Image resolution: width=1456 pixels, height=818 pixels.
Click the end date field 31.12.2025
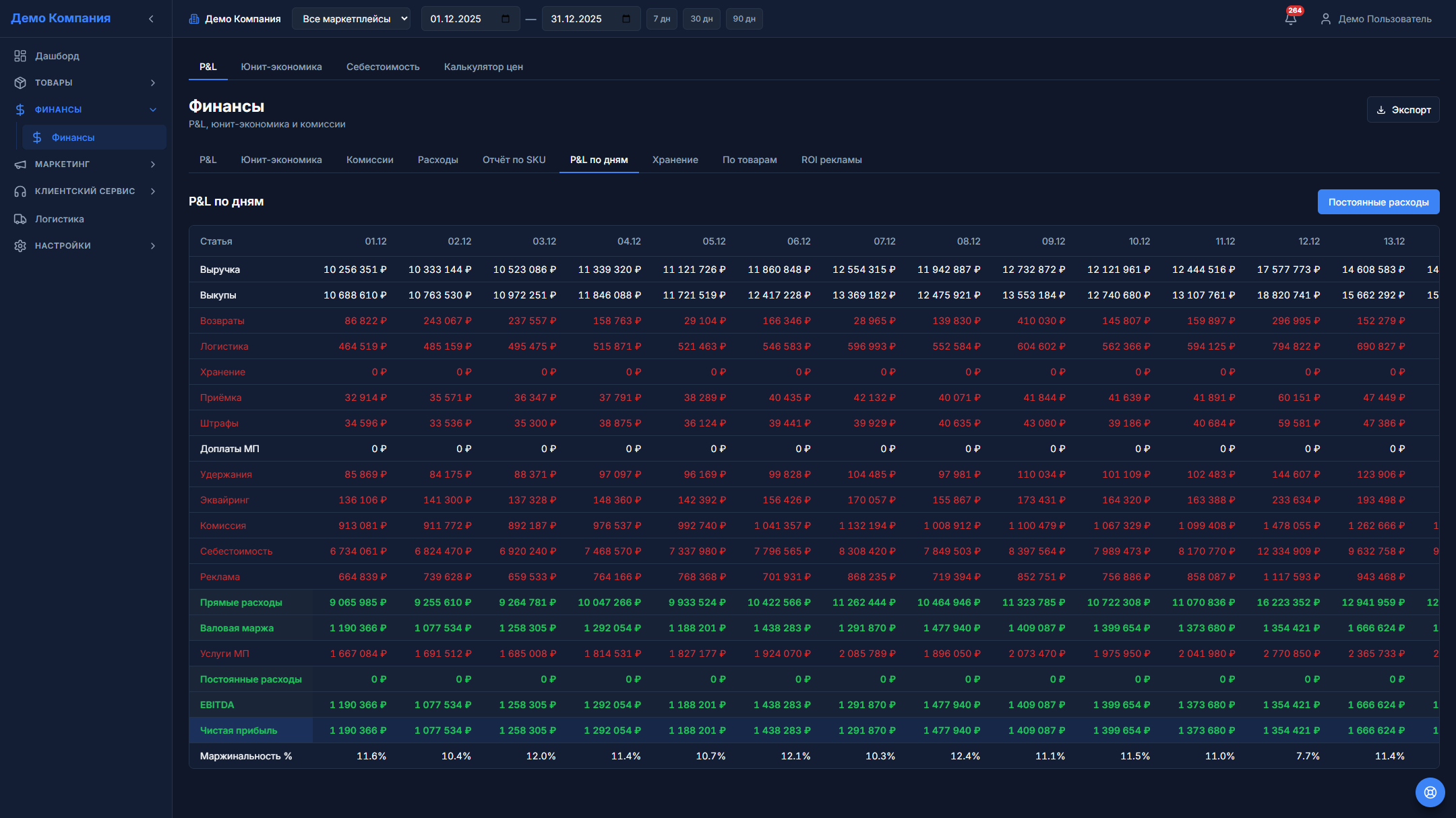pyautogui.click(x=591, y=19)
